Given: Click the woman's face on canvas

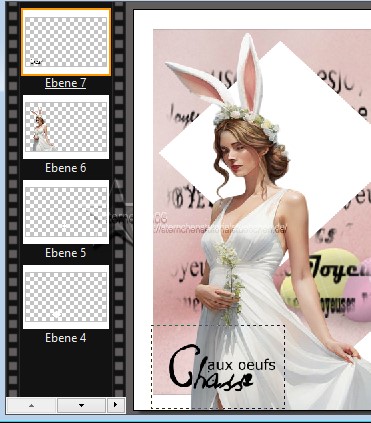Looking at the screenshot, I should pos(236,153).
